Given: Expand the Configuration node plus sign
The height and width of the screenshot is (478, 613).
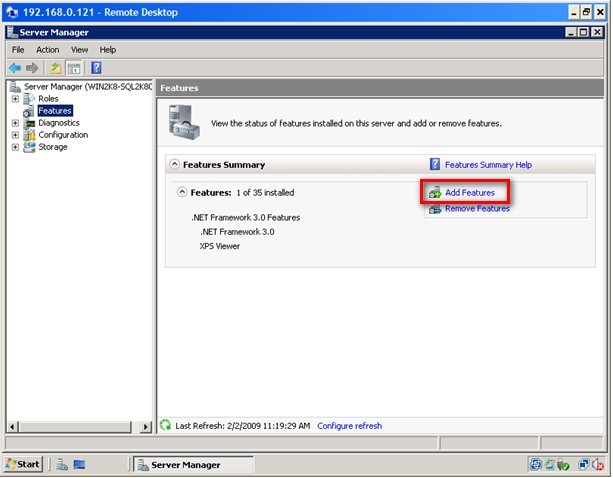Looking at the screenshot, I should click(15, 135).
